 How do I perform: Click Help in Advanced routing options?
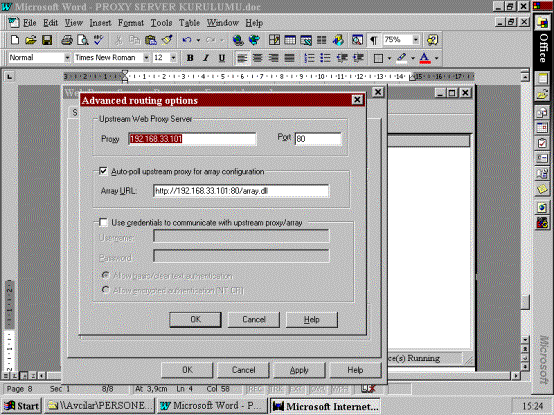click(312, 320)
